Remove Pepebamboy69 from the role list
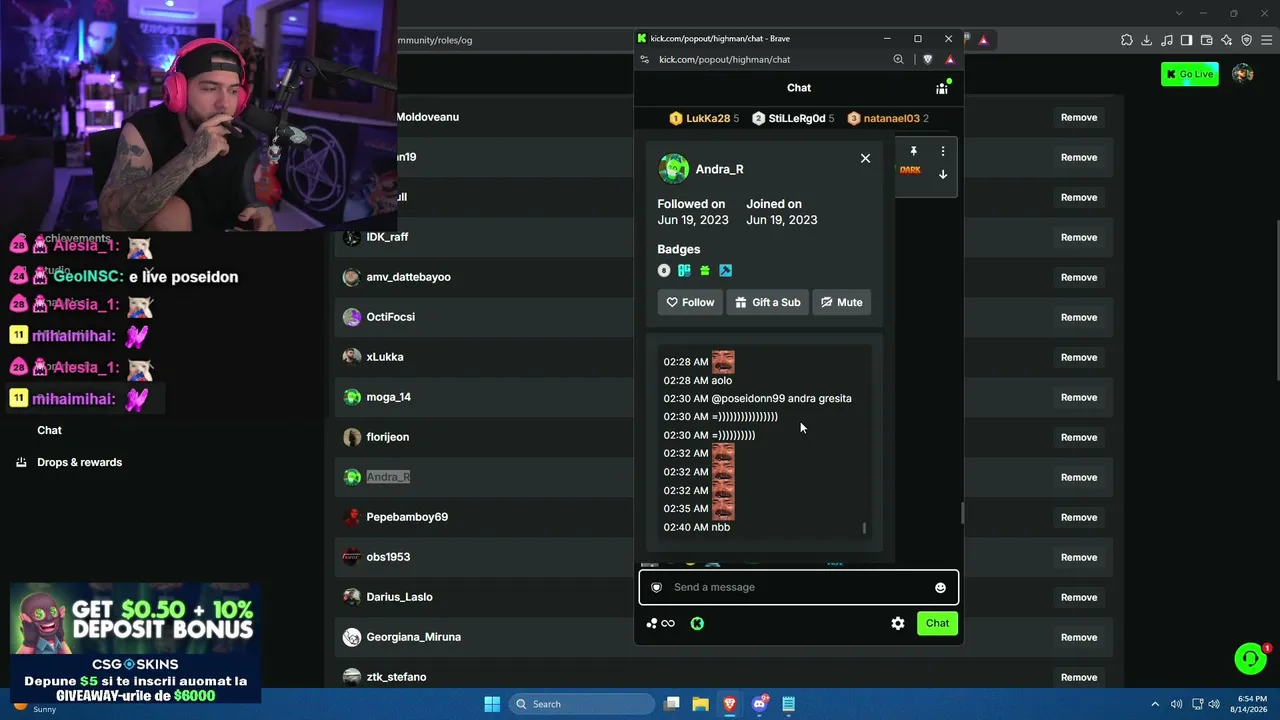1280x720 pixels. point(1079,517)
